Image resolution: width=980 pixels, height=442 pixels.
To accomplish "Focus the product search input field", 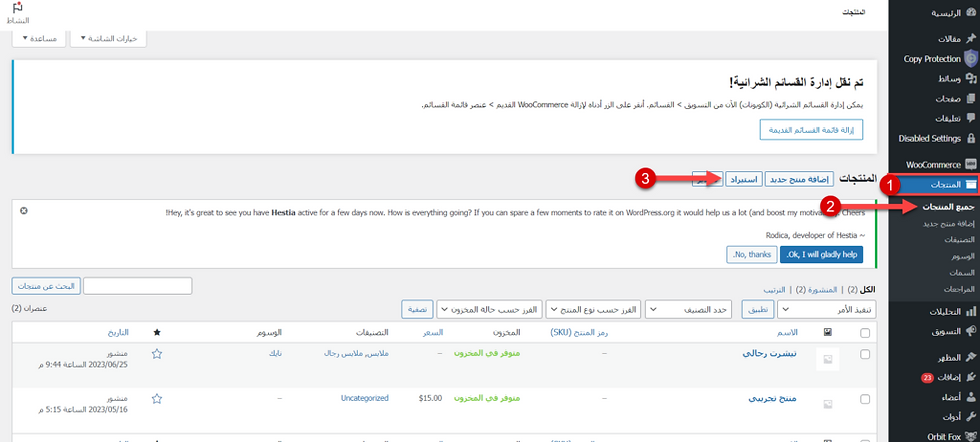I will 138,286.
